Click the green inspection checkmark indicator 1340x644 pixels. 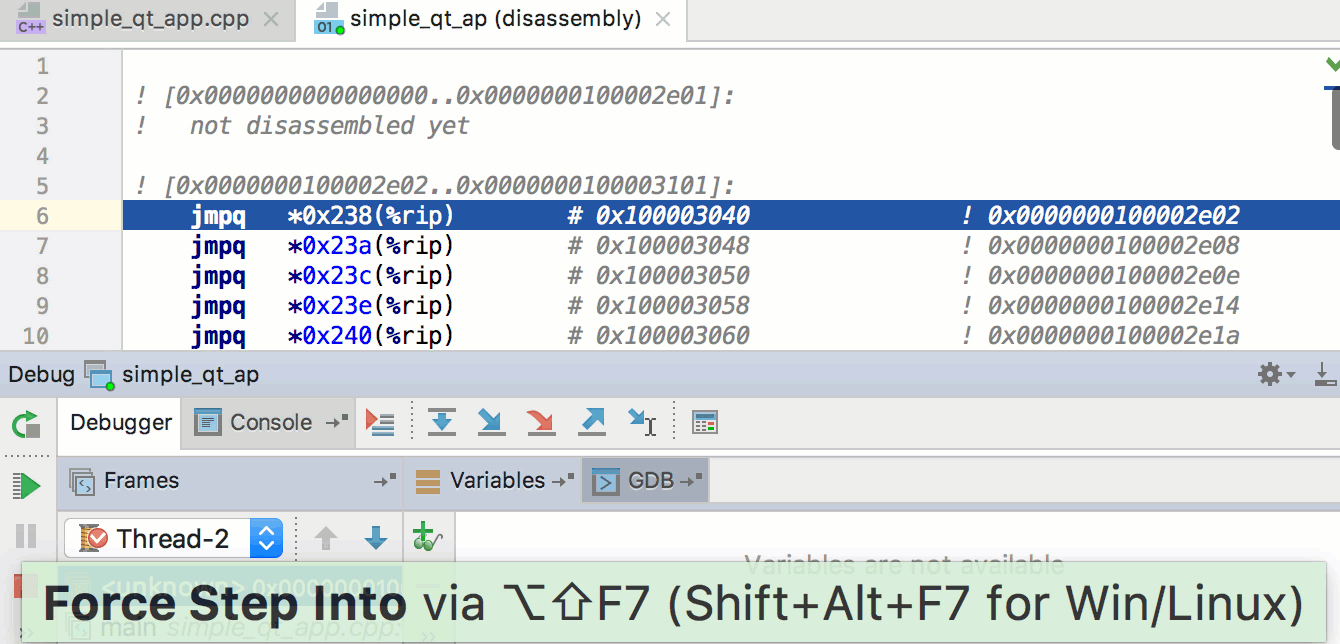pos(1332,65)
